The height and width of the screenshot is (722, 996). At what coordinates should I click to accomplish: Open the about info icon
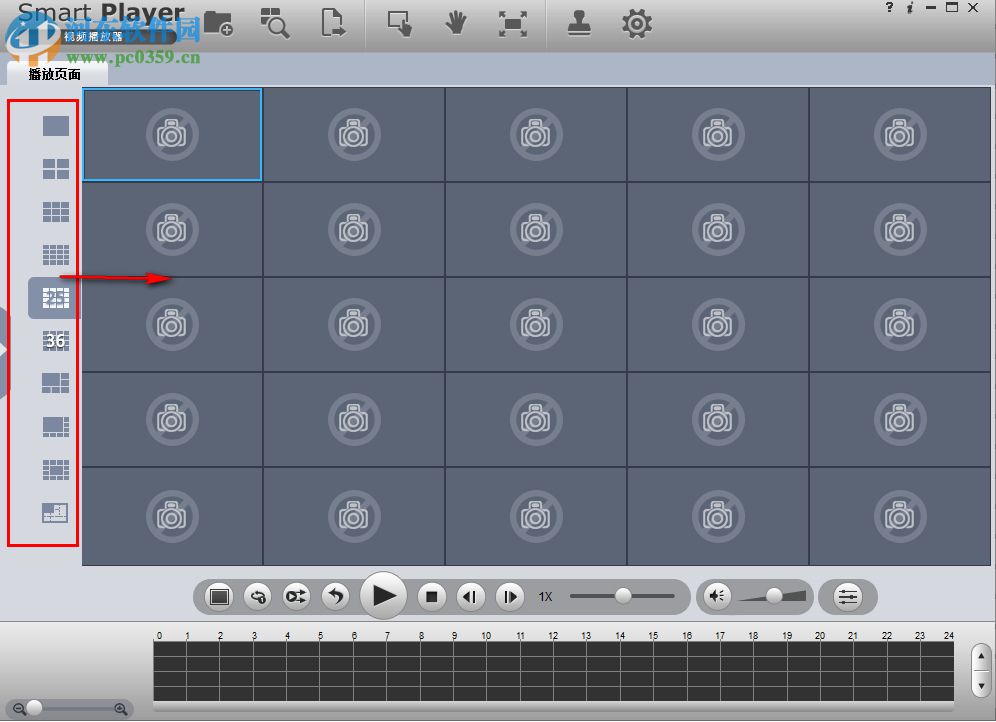click(x=910, y=8)
